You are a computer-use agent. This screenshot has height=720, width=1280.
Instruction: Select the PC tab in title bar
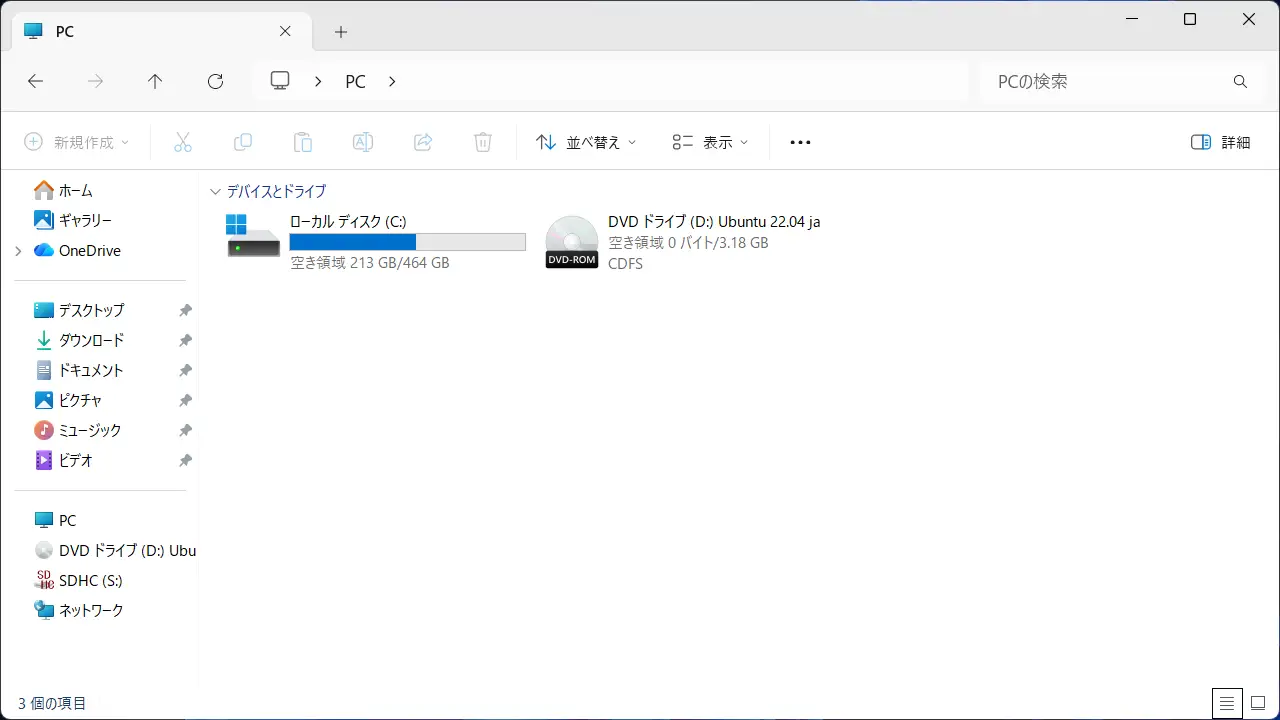pos(150,32)
